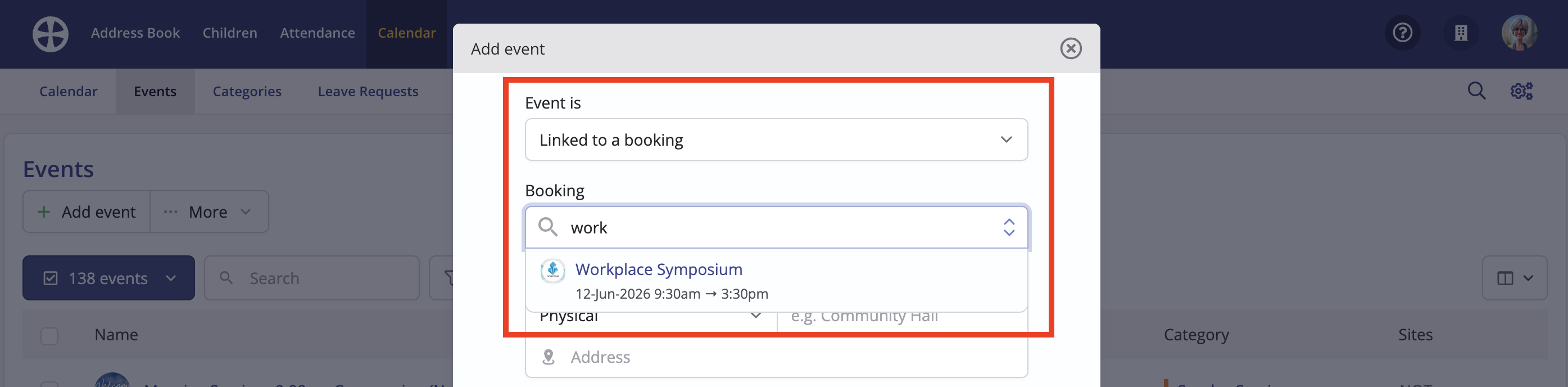
Task: Click the Sites column header
Action: [1415, 335]
